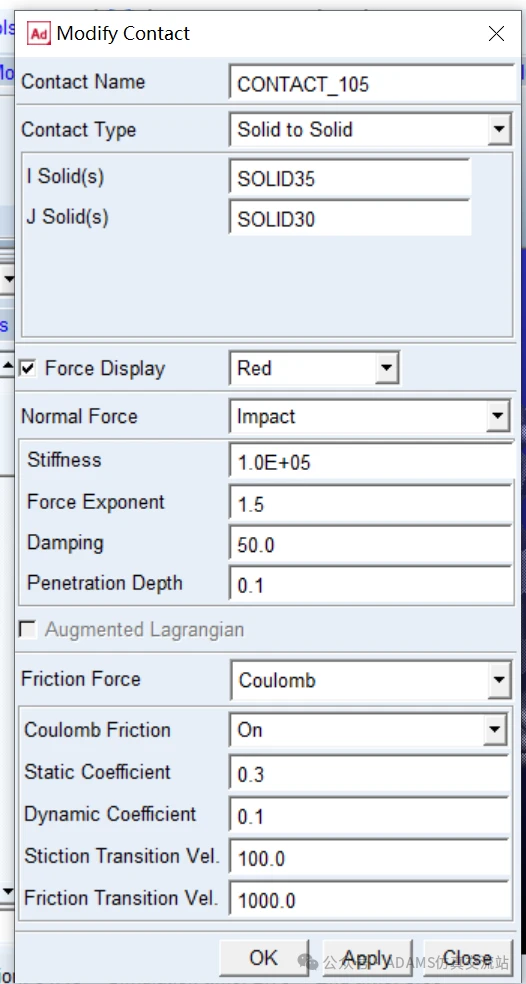
Task: Open the Contact Type dropdown arrow
Action: 498,130
